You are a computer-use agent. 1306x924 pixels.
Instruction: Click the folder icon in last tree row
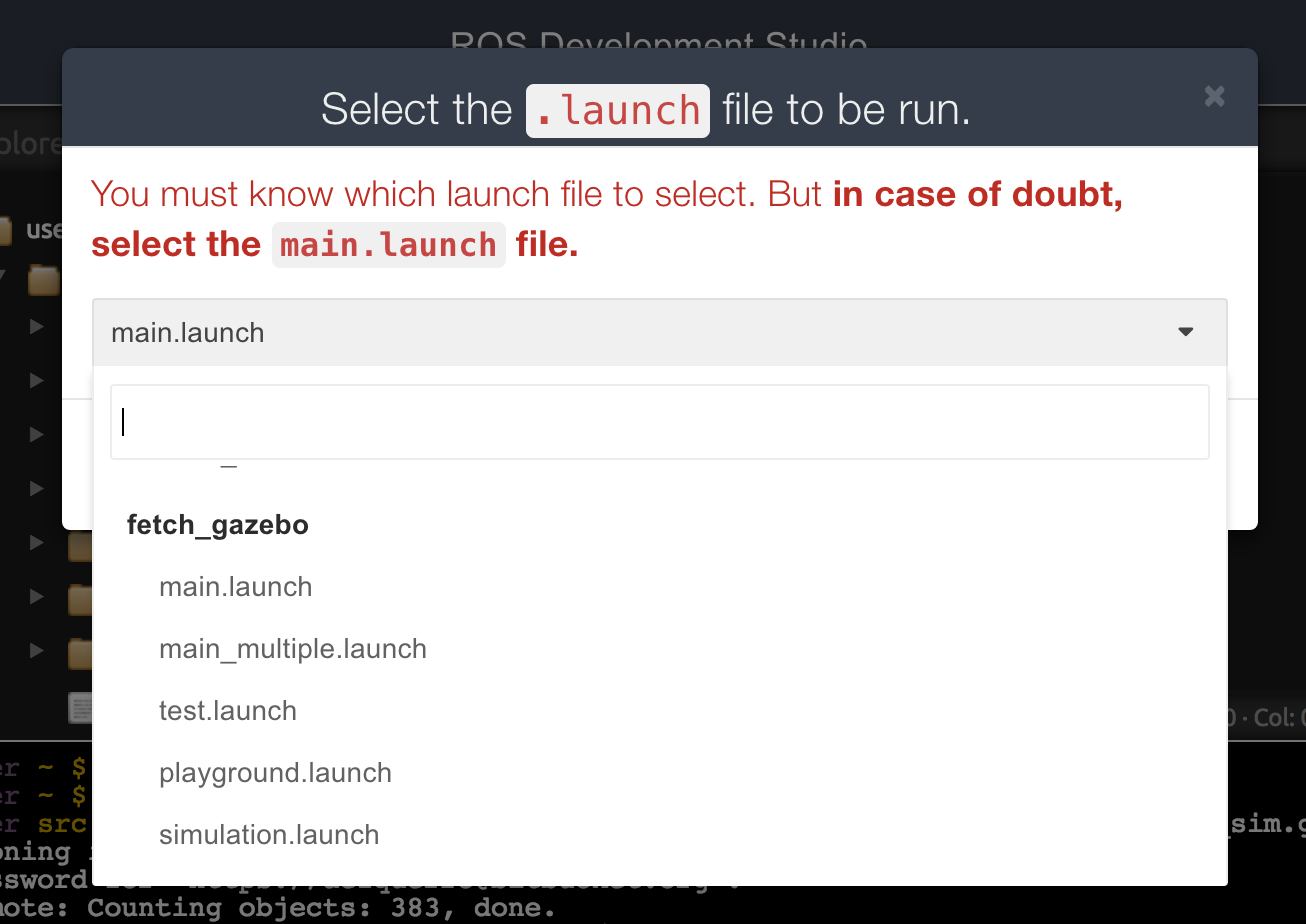click(x=80, y=653)
